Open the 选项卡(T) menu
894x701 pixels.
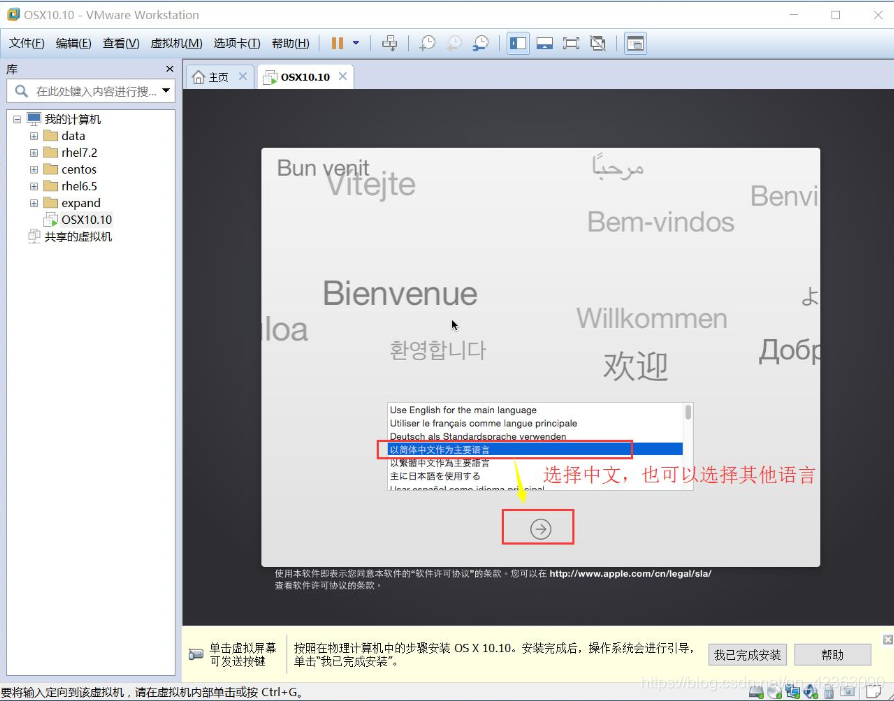[x=237, y=43]
